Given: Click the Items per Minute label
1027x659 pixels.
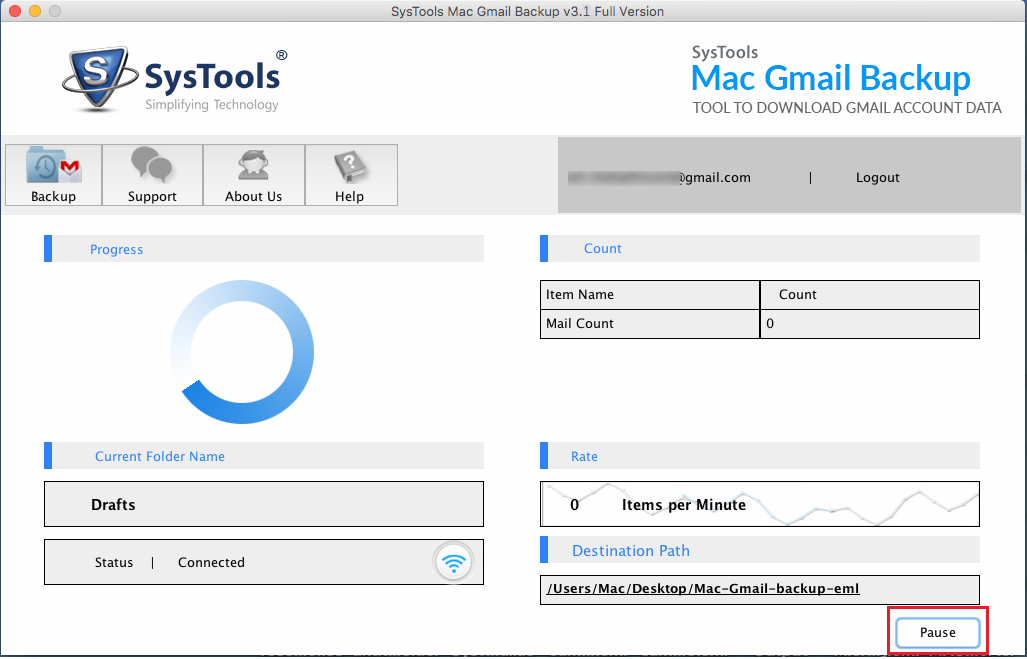Looking at the screenshot, I should 684,505.
